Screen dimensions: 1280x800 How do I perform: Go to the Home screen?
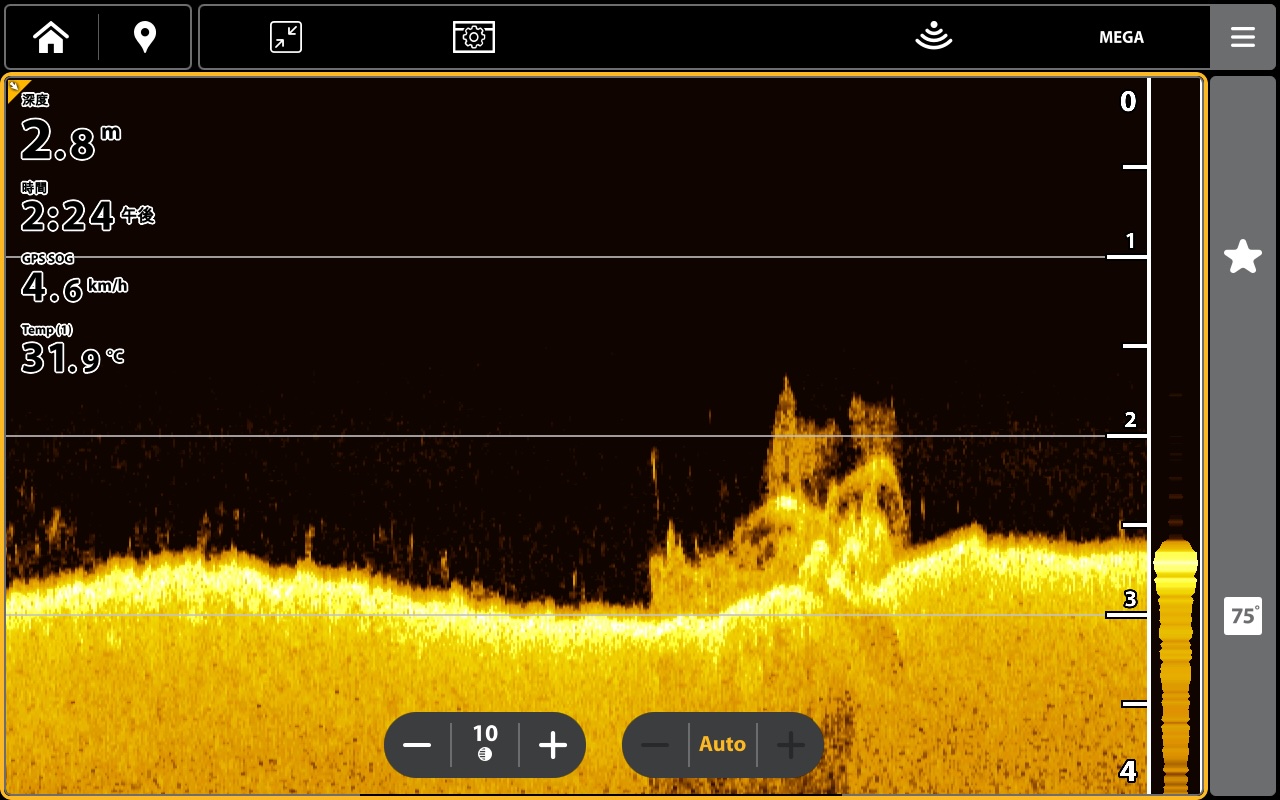coord(51,37)
